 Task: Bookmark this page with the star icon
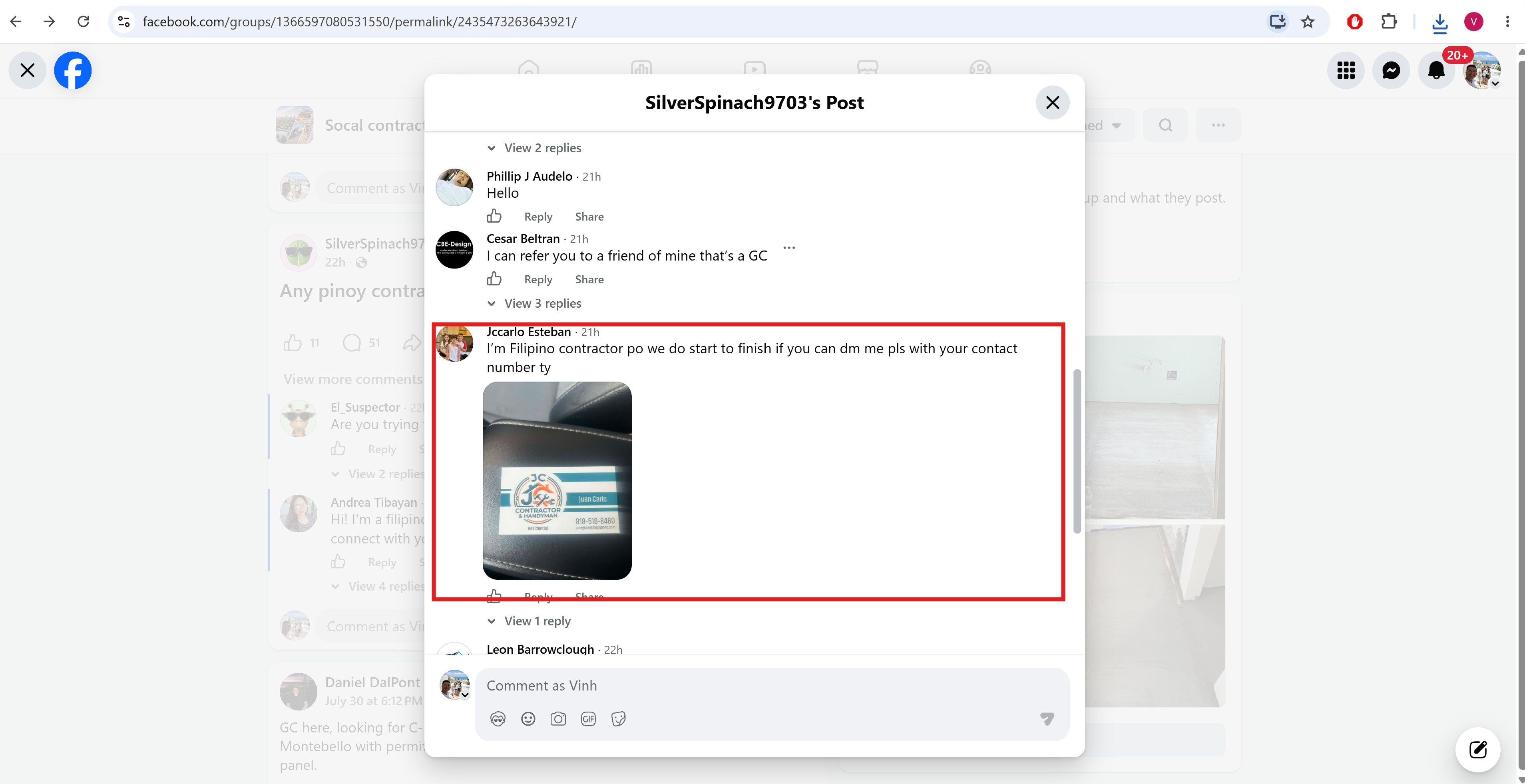pyautogui.click(x=1308, y=22)
